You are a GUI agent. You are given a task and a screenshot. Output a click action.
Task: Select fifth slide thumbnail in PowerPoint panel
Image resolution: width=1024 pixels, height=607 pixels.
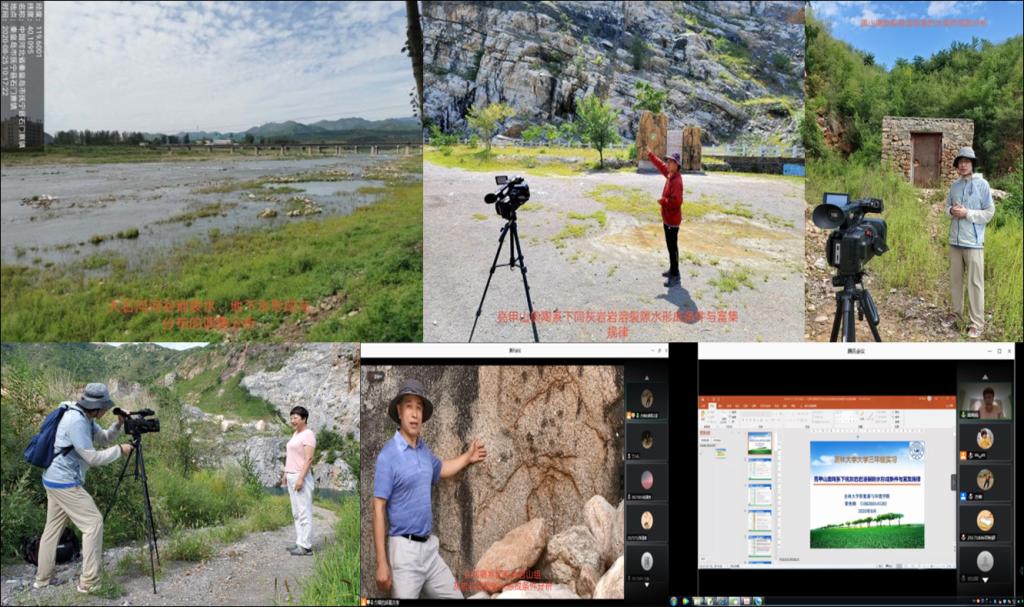click(x=760, y=547)
